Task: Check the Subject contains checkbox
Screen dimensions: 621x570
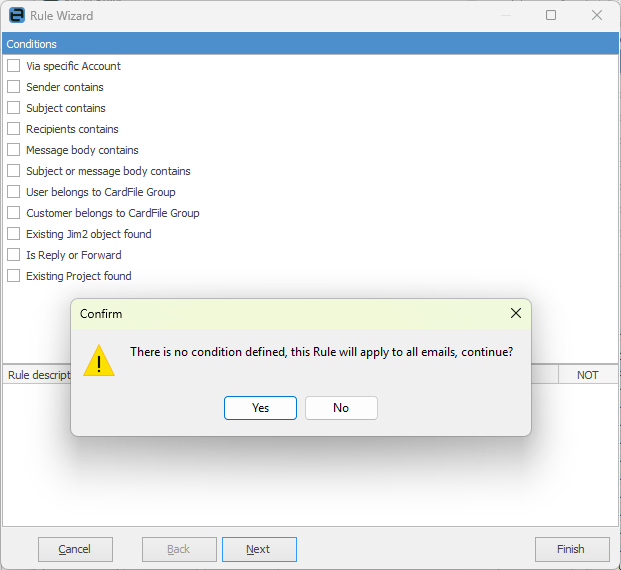Action: (x=13, y=108)
